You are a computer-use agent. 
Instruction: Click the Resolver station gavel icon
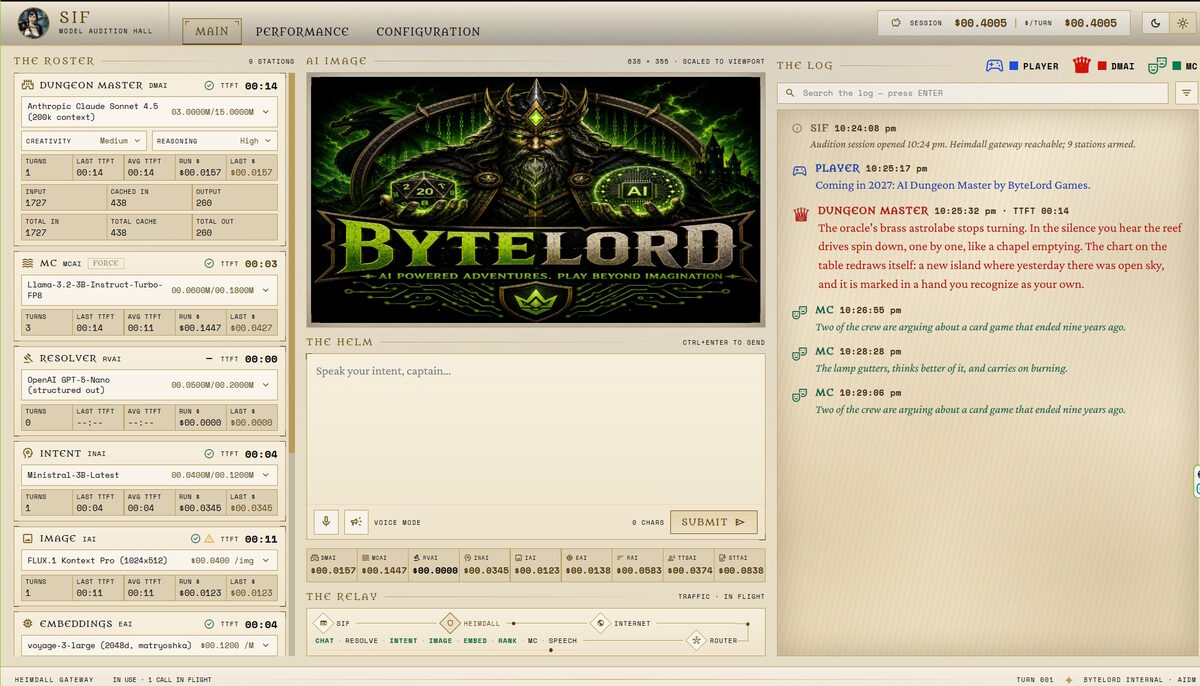tap(29, 358)
